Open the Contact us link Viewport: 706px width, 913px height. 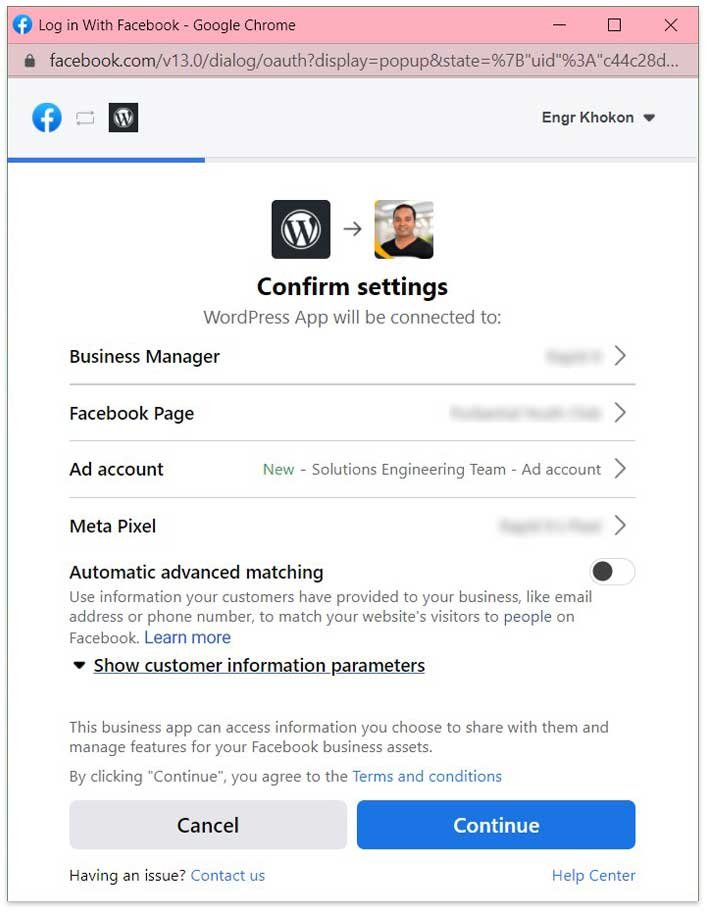228,876
